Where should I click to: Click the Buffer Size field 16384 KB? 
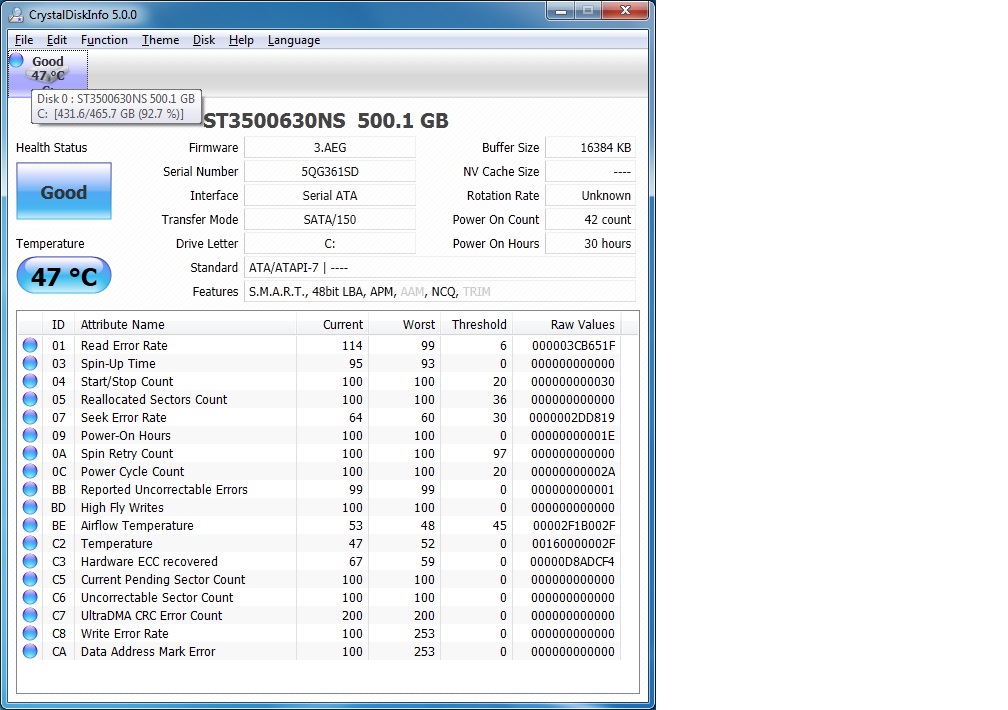point(590,147)
